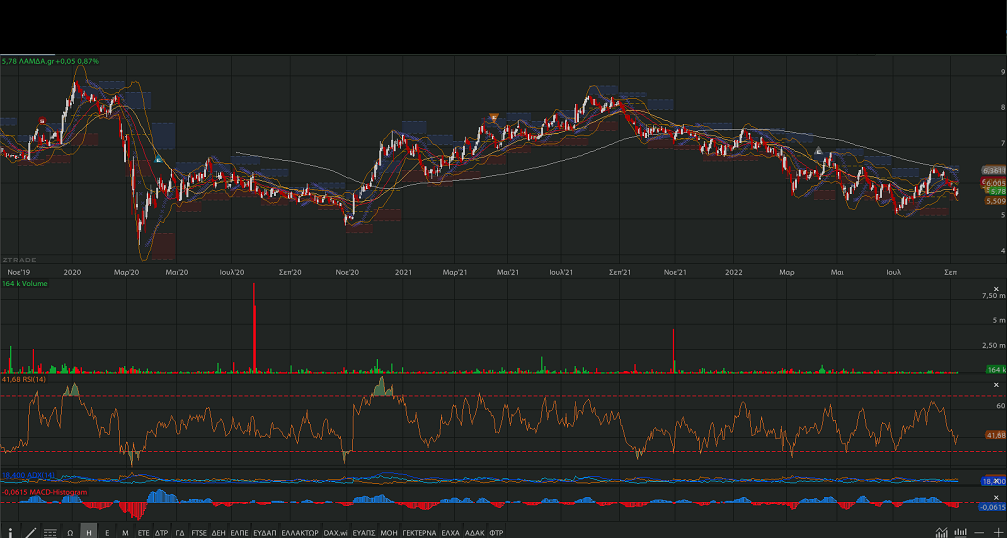Switch to the M monthly timeframe
1007x538 pixels.
click(x=125, y=532)
